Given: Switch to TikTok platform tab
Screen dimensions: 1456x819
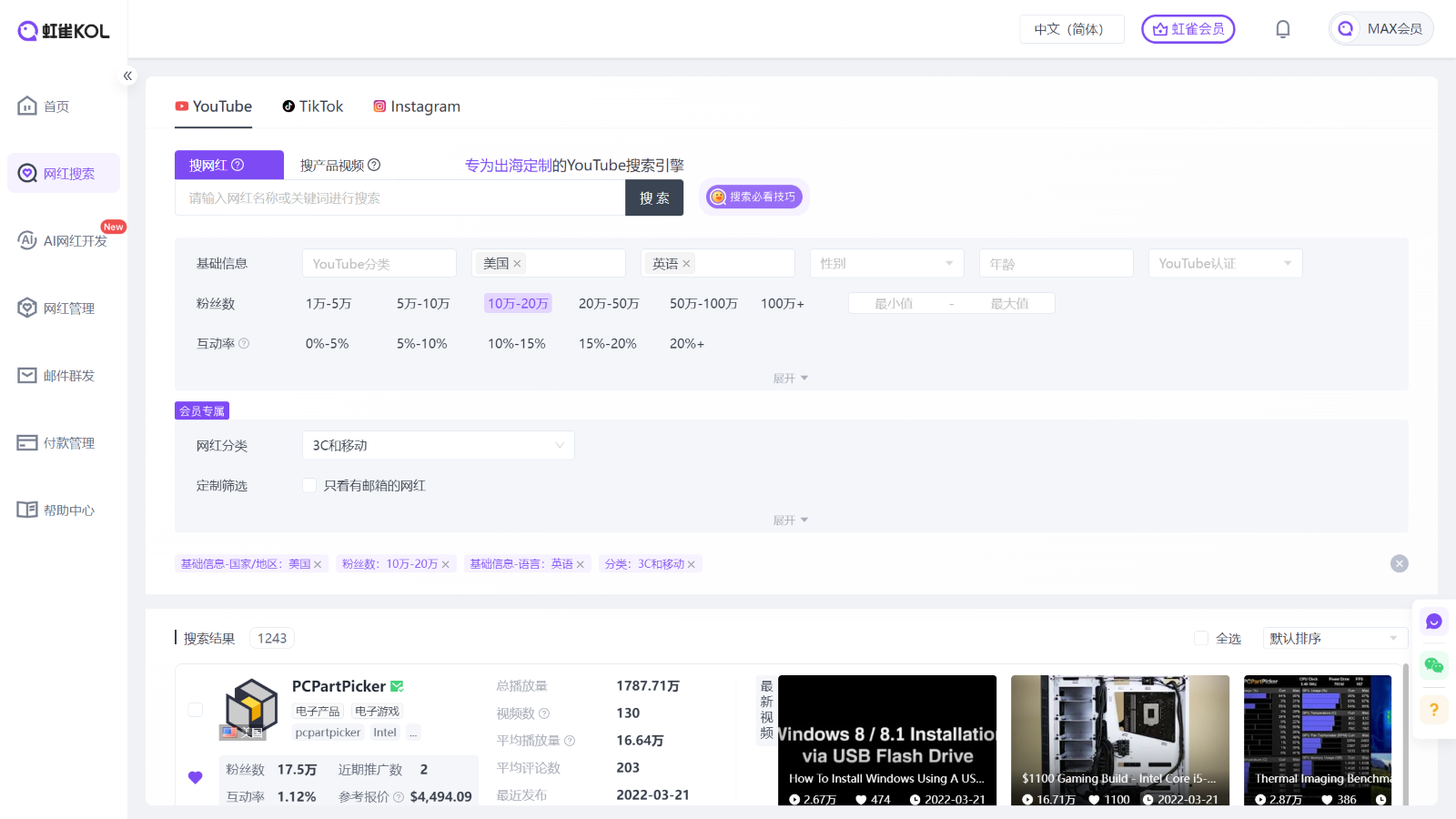Looking at the screenshot, I should coord(312,106).
